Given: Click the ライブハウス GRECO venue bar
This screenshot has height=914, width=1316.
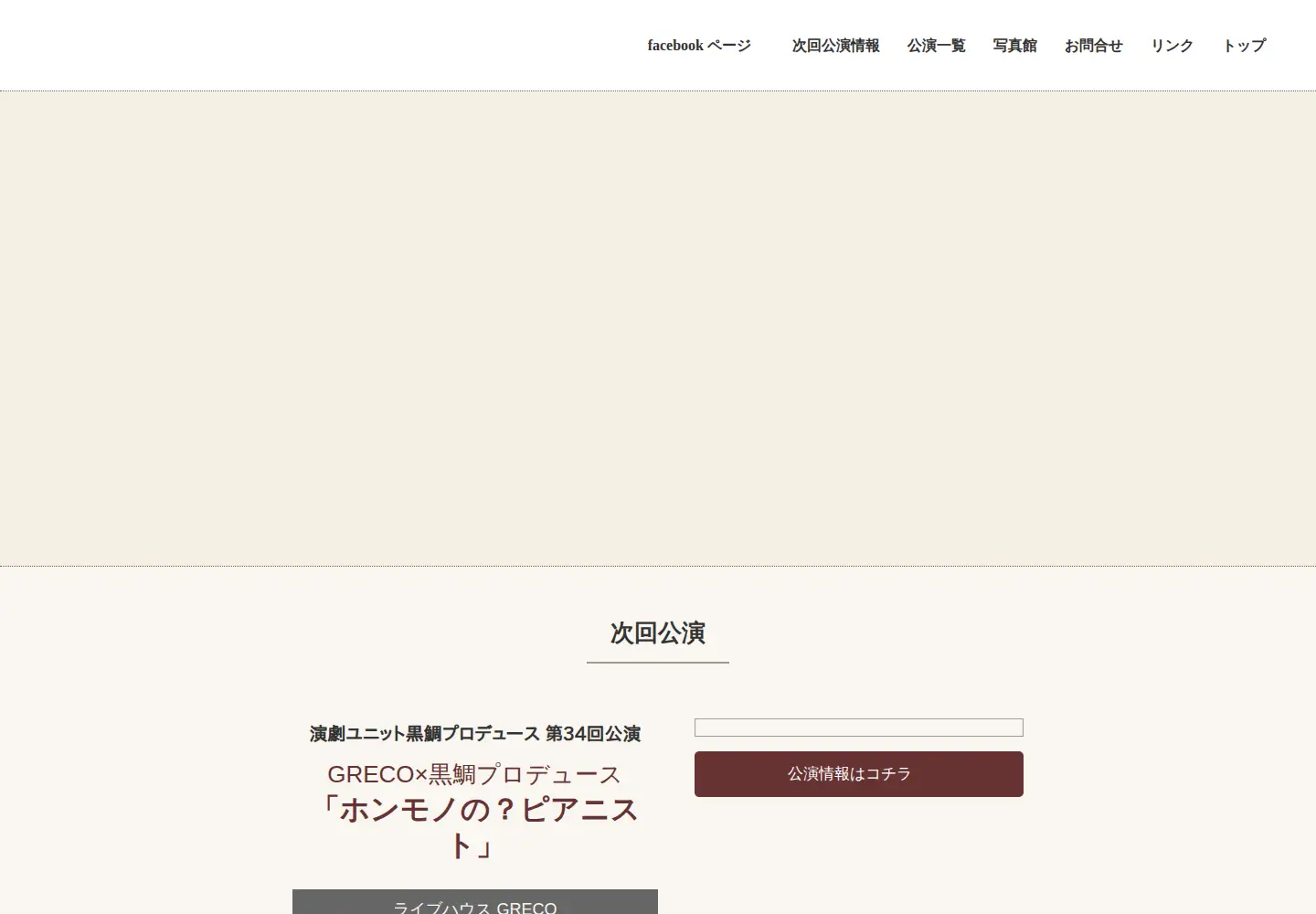Looking at the screenshot, I should [475, 902].
